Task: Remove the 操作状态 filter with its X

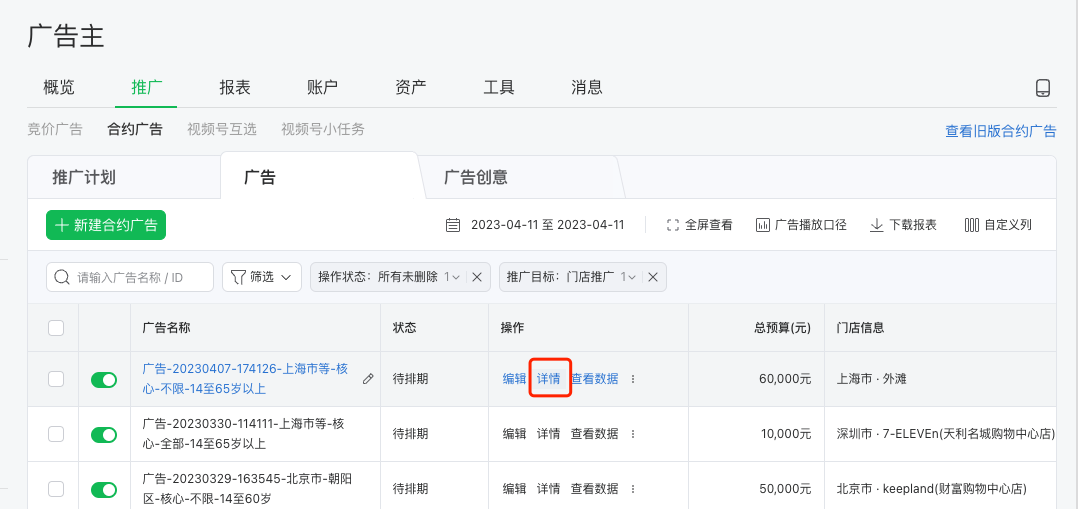Action: (477, 277)
